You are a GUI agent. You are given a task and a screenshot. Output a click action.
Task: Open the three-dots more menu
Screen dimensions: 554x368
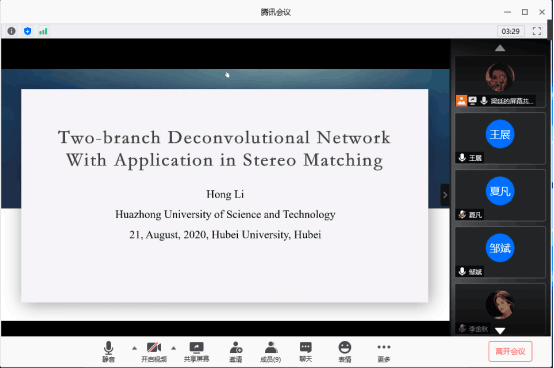(x=384, y=352)
